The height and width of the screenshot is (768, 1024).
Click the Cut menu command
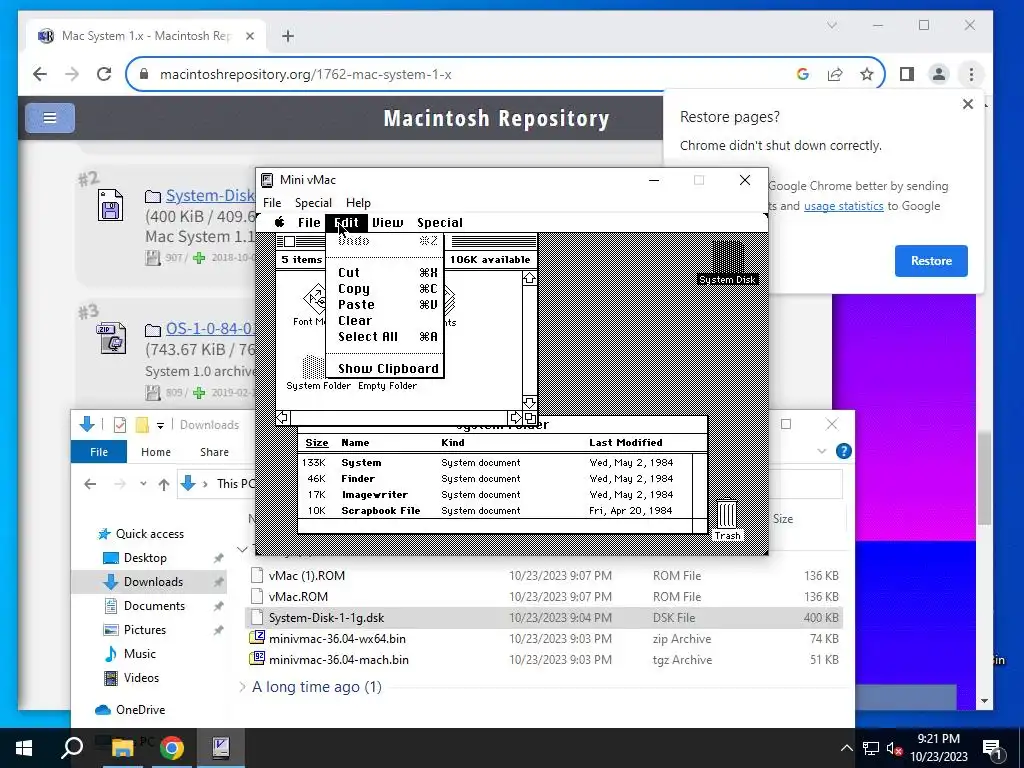click(385, 272)
